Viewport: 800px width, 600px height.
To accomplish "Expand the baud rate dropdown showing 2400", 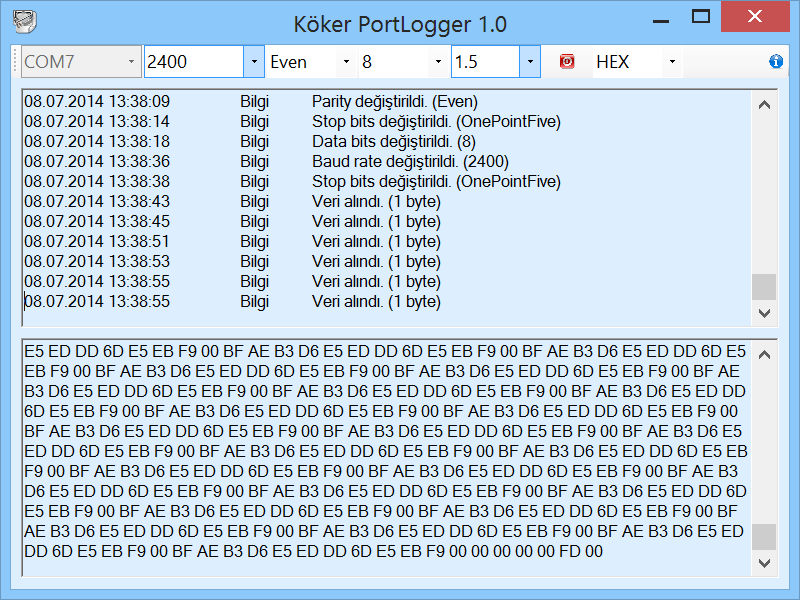I will point(254,61).
